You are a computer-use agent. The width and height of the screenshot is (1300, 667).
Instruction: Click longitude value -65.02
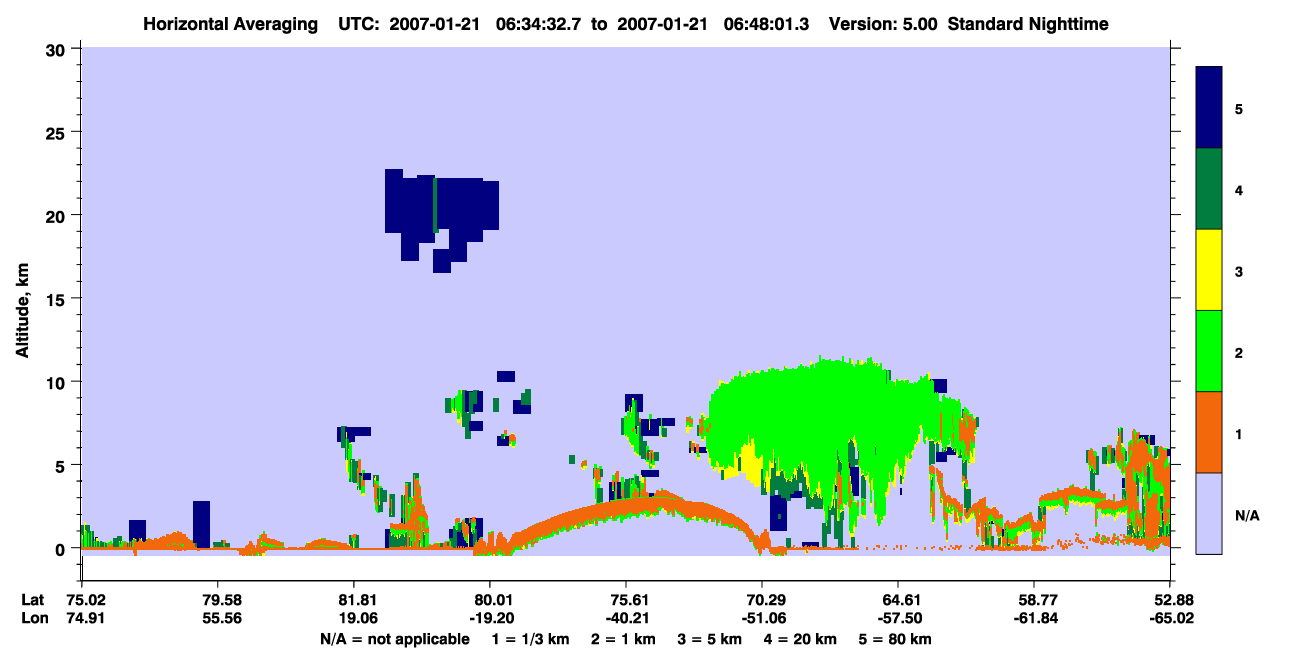coord(1170,618)
